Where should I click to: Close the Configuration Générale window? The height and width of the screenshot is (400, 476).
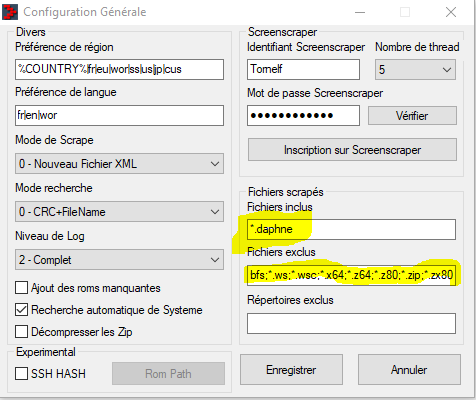tap(451, 12)
